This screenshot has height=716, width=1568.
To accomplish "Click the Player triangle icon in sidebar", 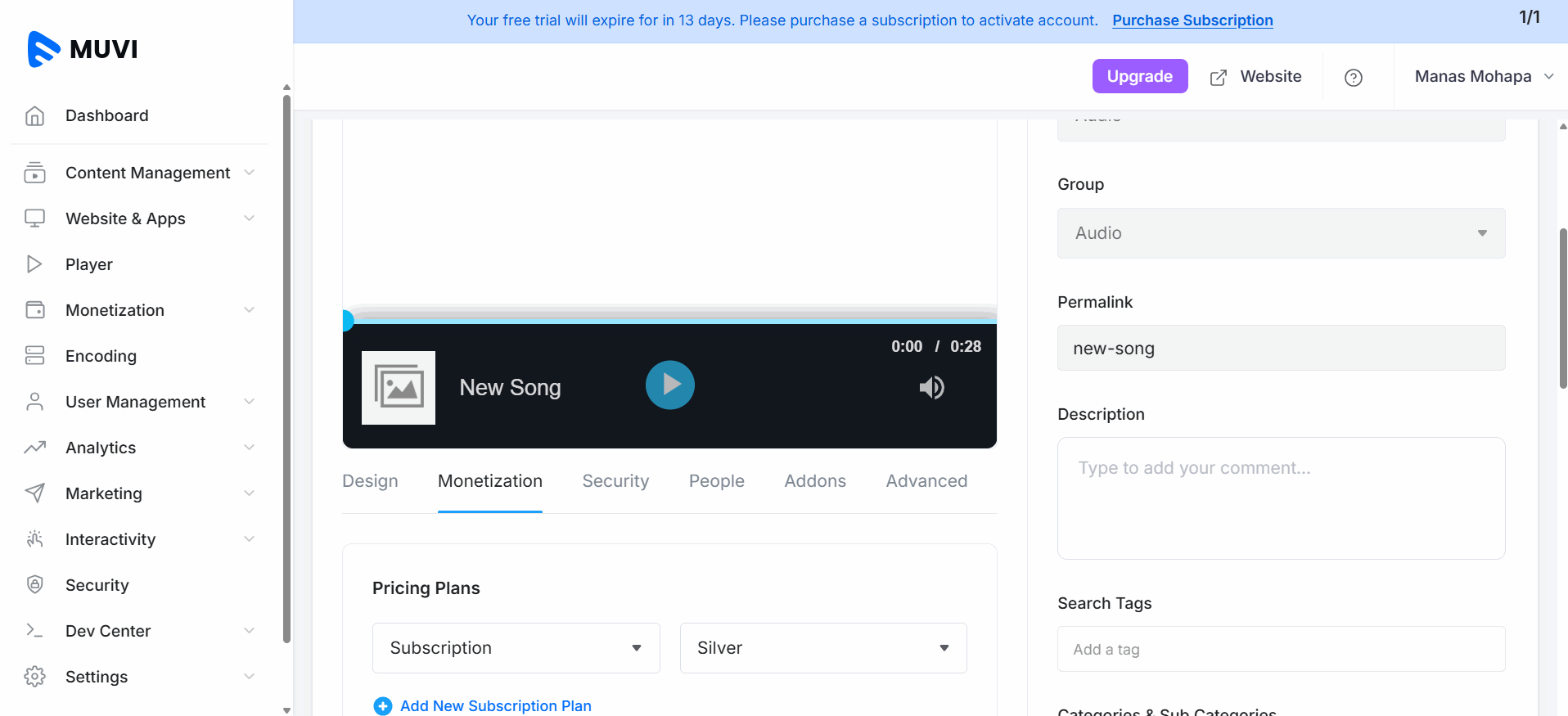I will 34,264.
